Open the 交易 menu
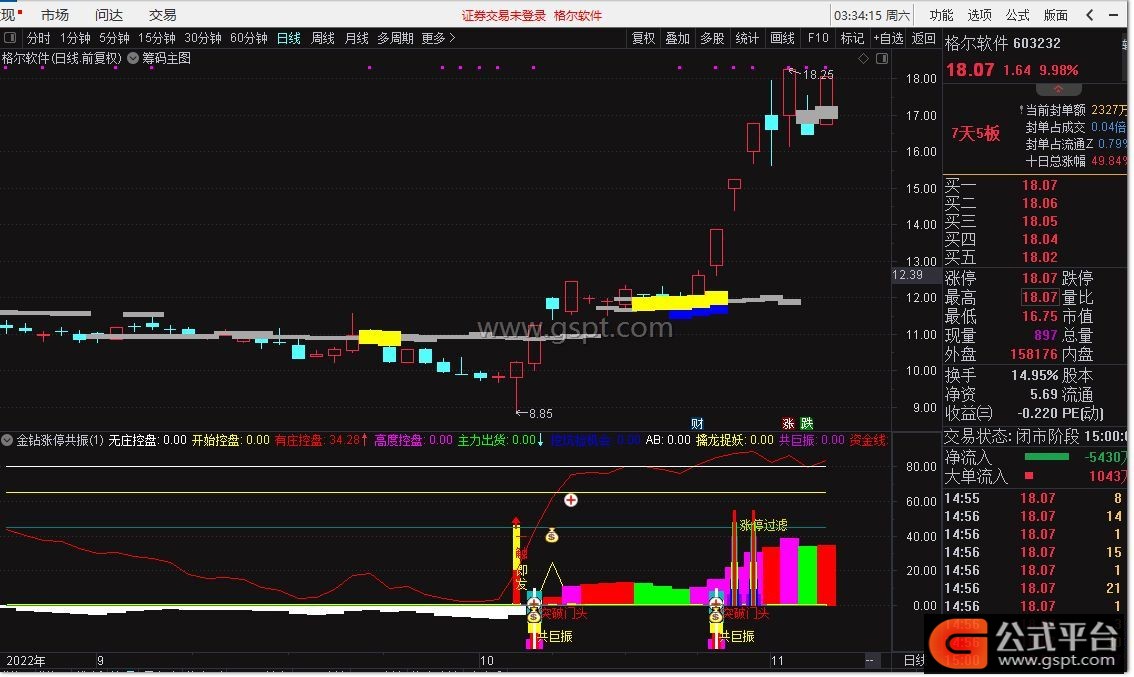Image resolution: width=1134 pixels, height=677 pixels. (162, 14)
